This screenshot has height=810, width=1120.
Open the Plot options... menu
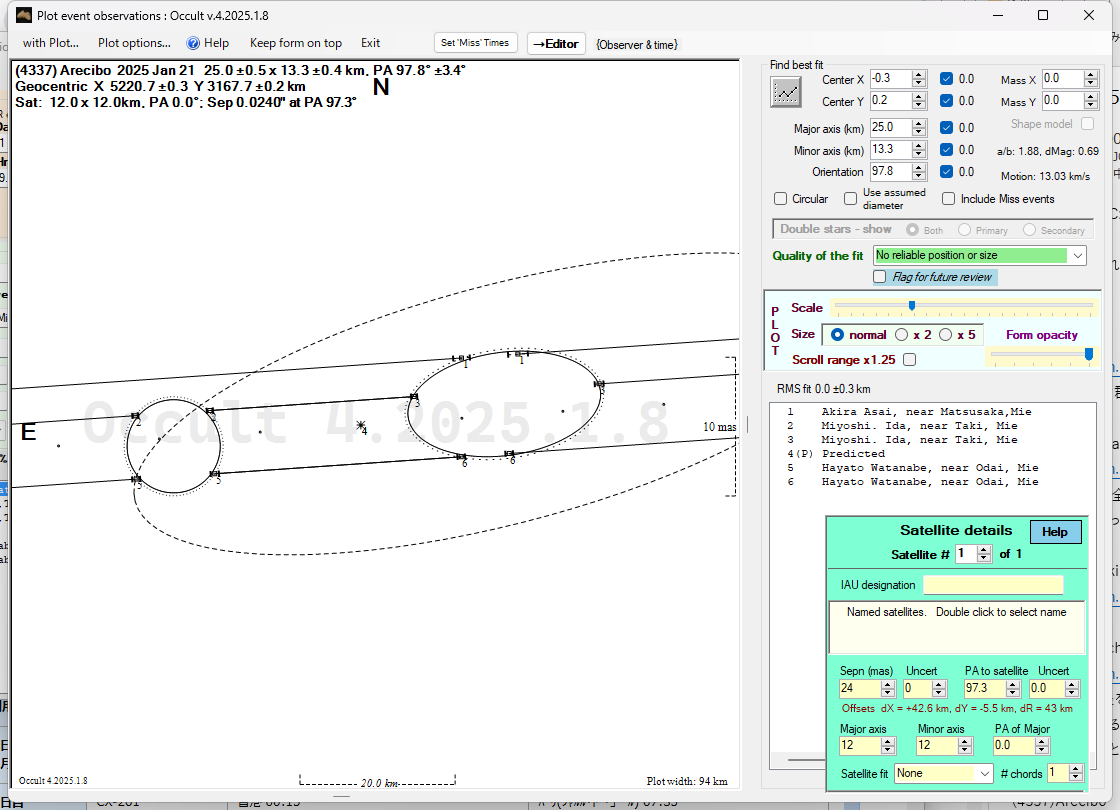pos(134,43)
